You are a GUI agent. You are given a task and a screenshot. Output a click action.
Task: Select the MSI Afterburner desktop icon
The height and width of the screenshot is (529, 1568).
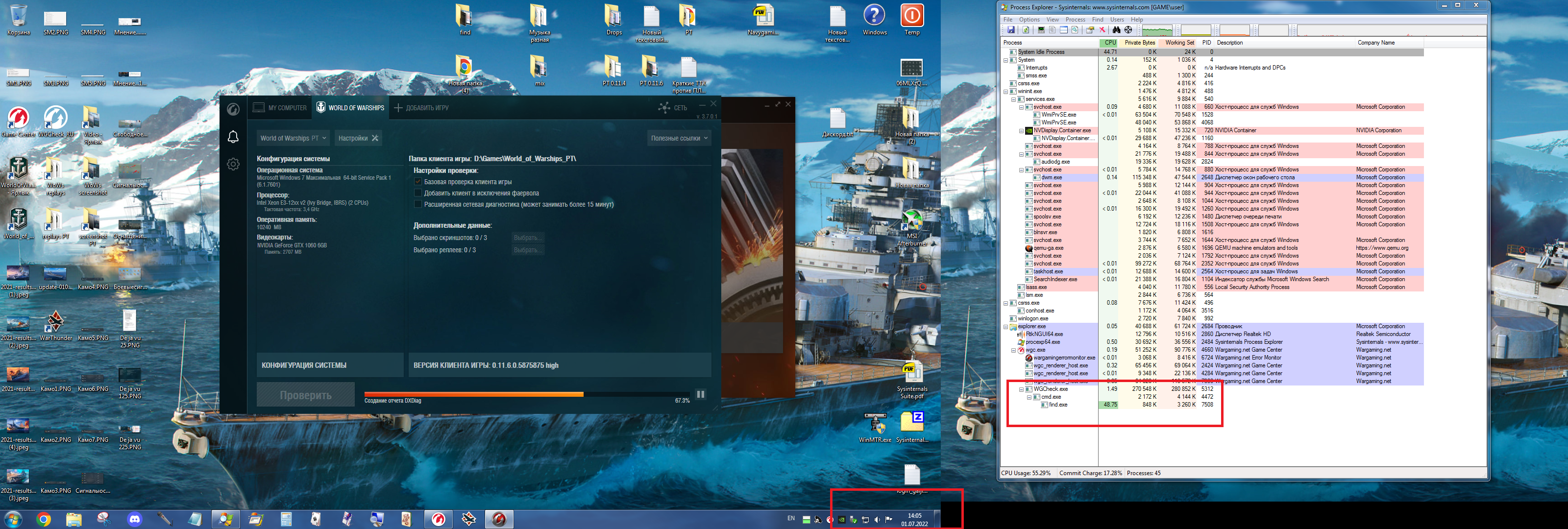911,228
